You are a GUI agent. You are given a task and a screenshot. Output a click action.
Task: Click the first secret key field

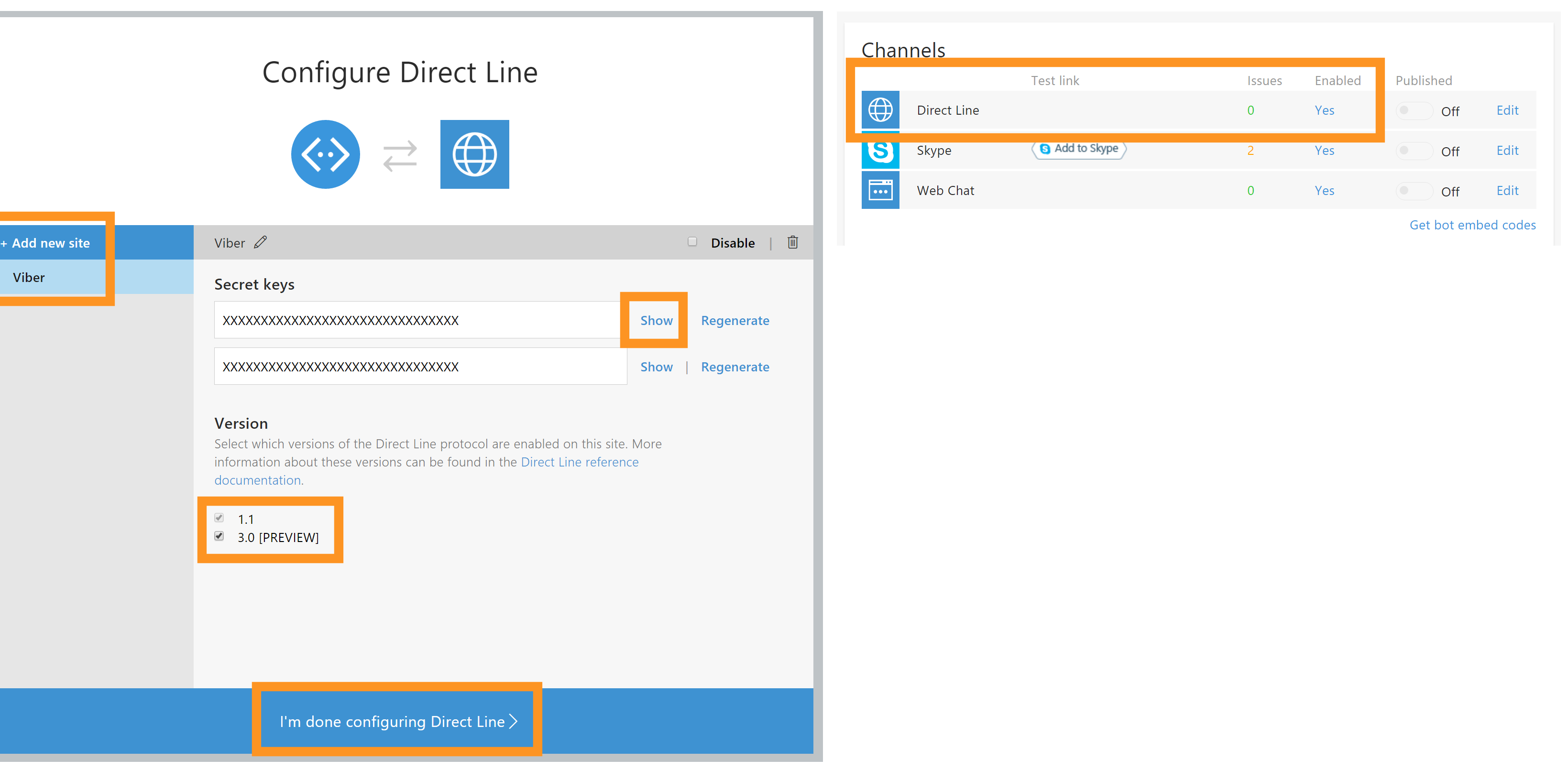pos(417,321)
